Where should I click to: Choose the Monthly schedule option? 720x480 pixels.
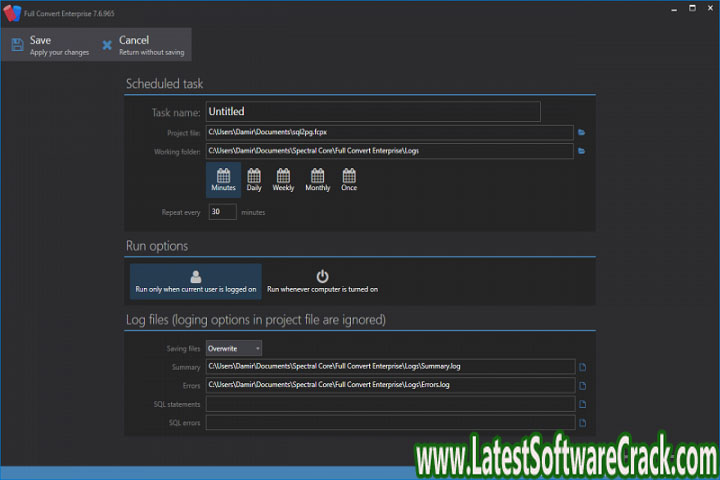tap(317, 180)
